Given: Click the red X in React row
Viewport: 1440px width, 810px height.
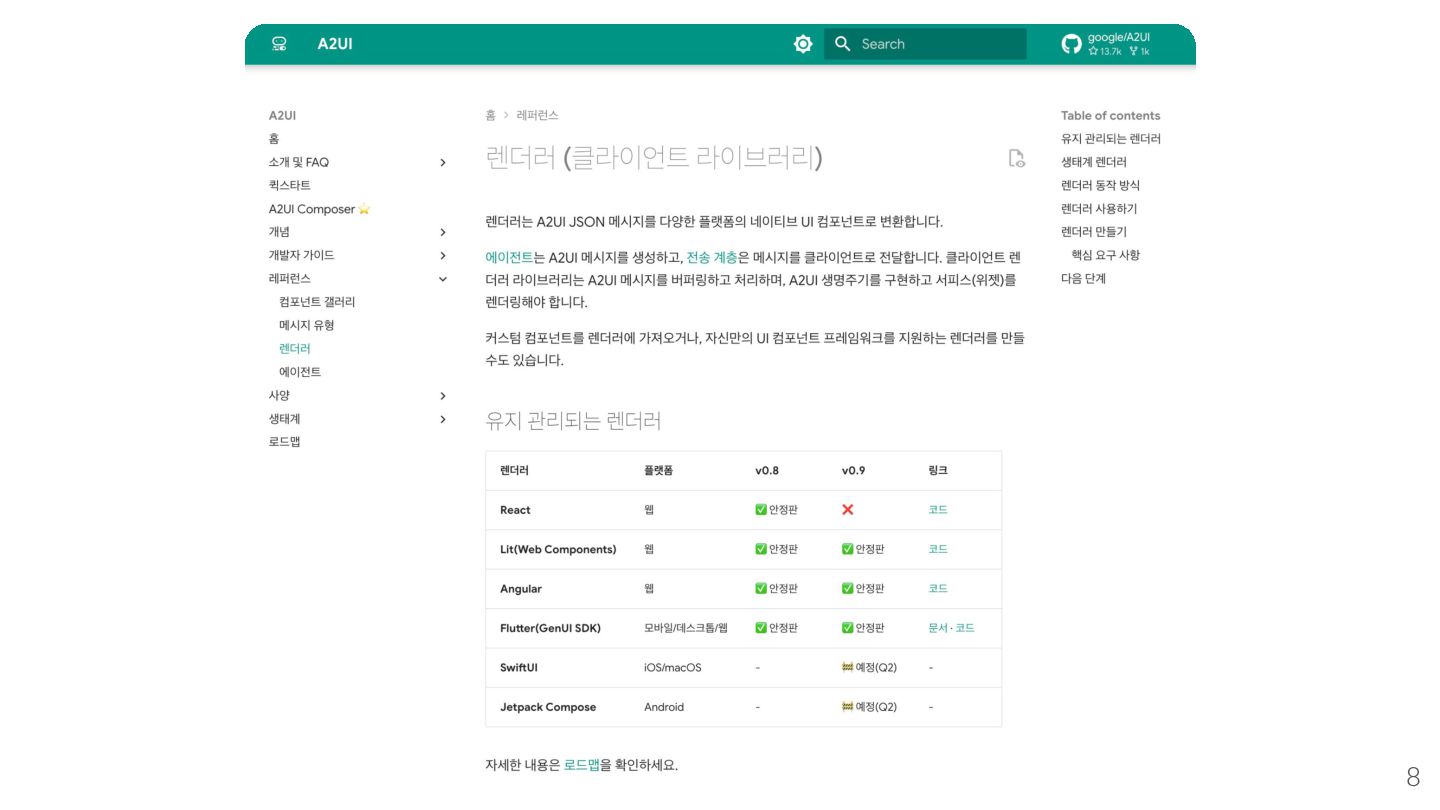Looking at the screenshot, I should coord(848,510).
